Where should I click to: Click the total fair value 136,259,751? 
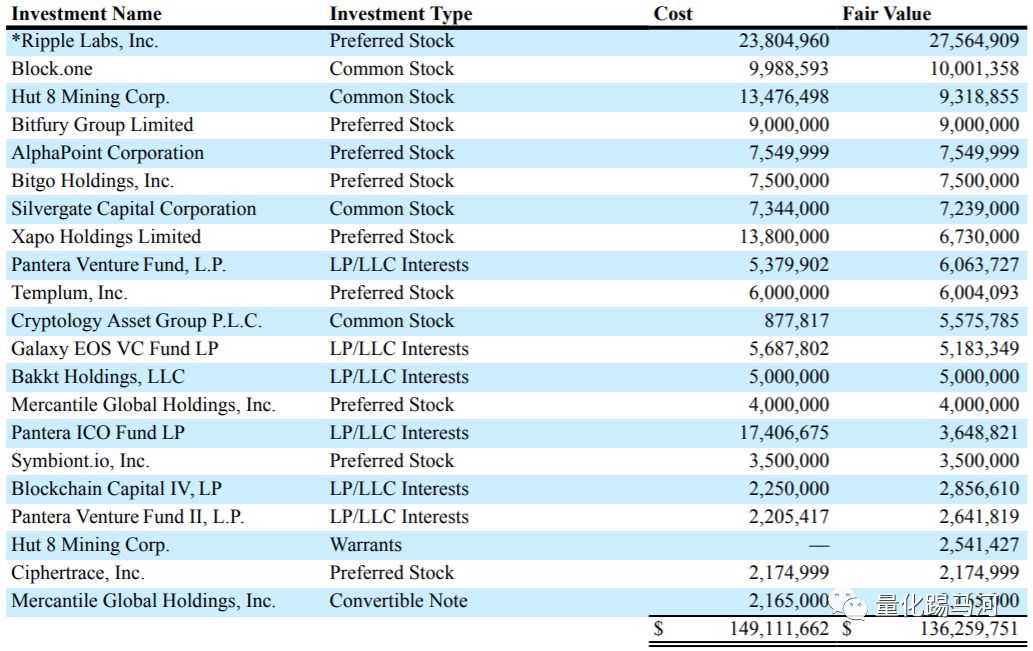(969, 629)
